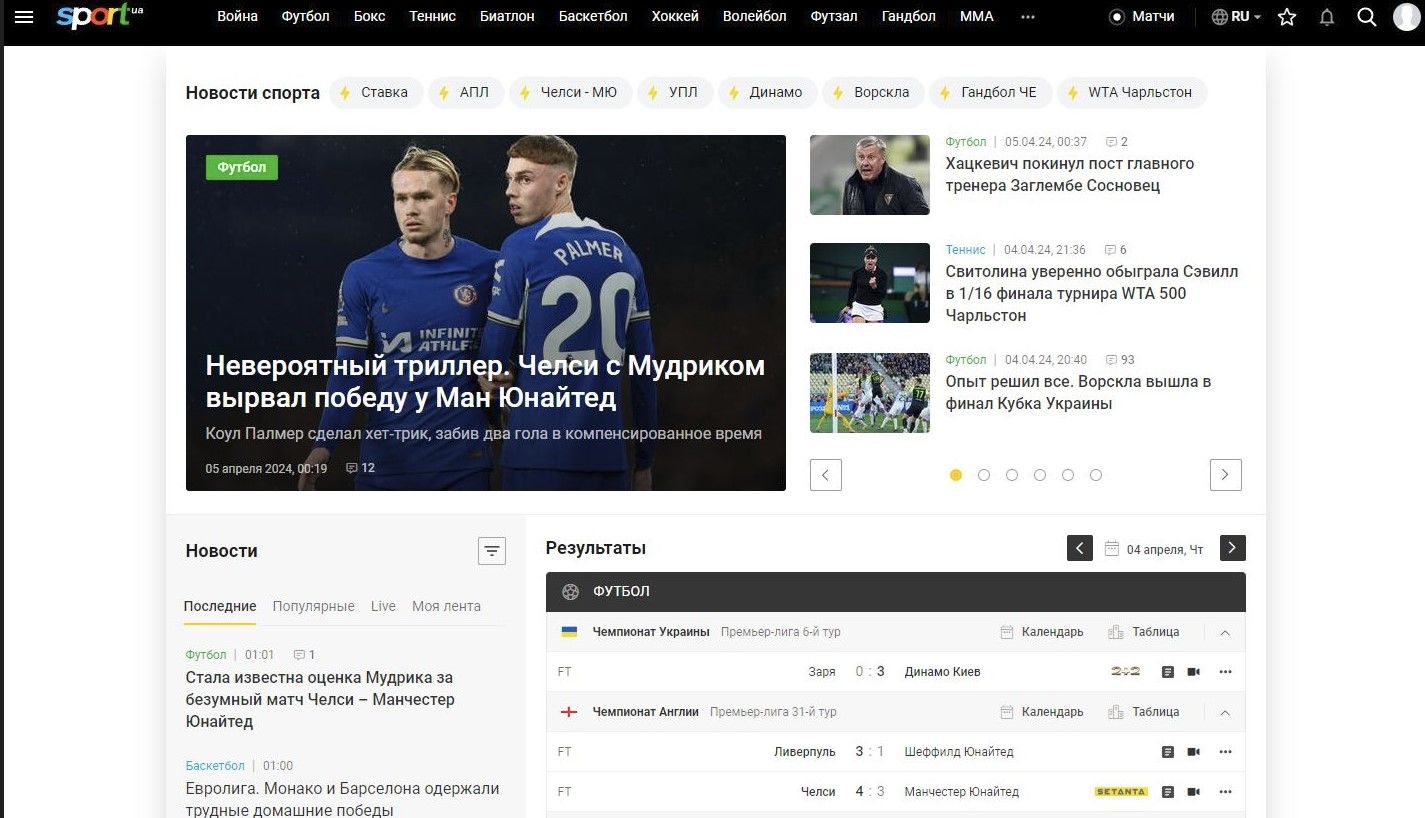
Task: Open Евролига Монако и Барселона article
Action: [342, 799]
